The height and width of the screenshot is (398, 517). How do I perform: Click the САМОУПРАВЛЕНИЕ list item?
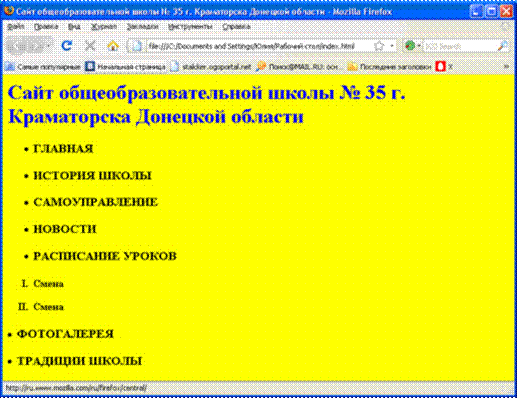95,202
